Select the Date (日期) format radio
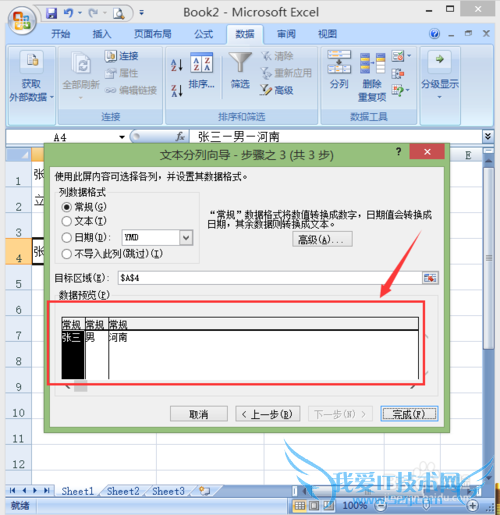This screenshot has height=515, width=500. [67, 237]
